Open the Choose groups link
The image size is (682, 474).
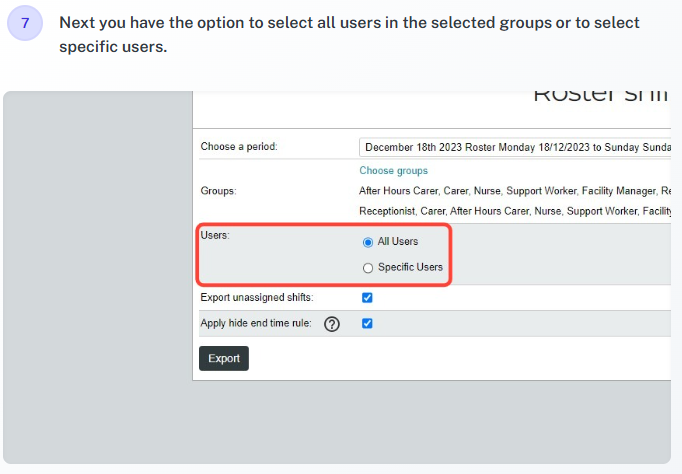tap(394, 170)
